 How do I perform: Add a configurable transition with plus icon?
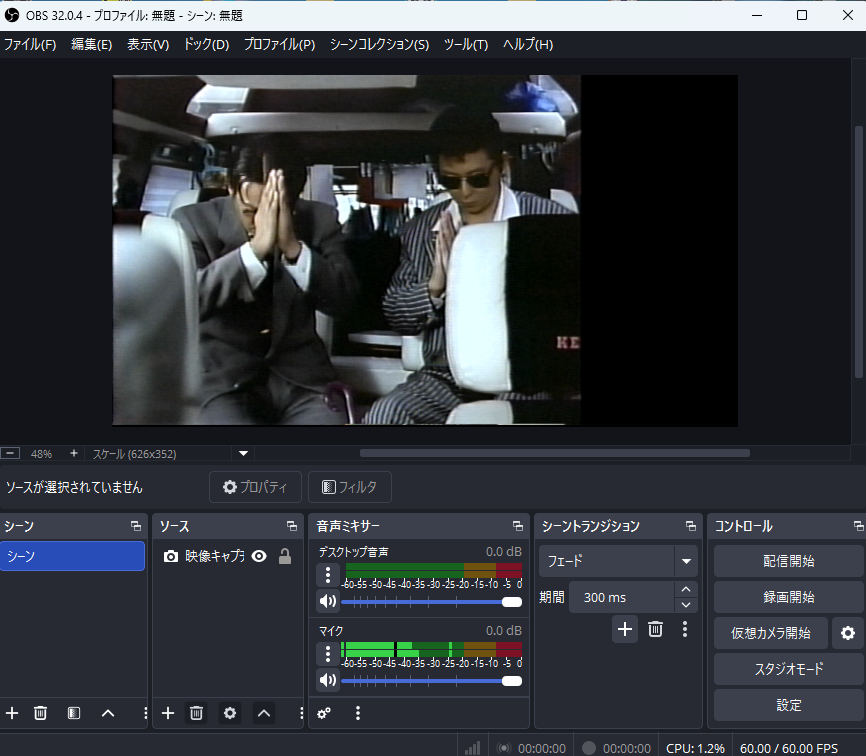click(x=624, y=629)
